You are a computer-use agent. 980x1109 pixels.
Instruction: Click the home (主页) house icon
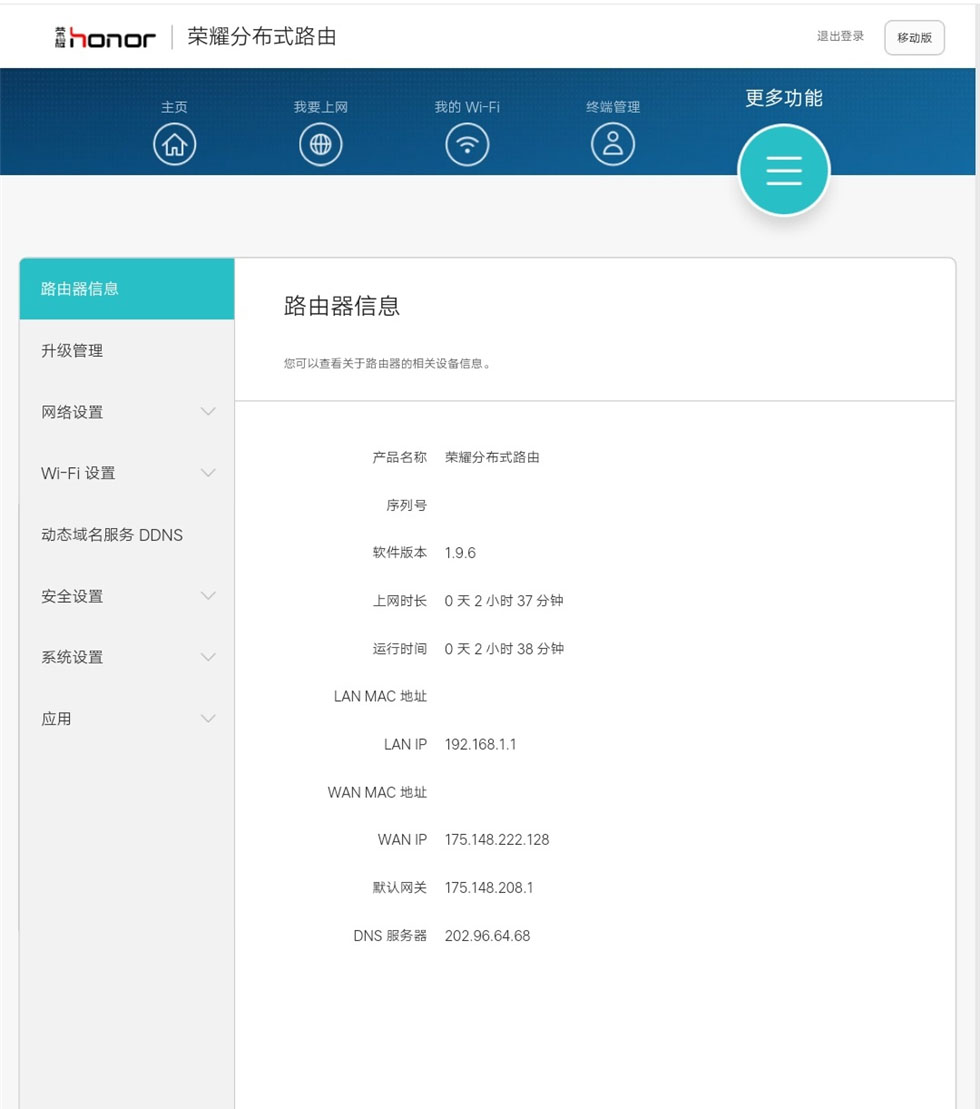coord(174,145)
